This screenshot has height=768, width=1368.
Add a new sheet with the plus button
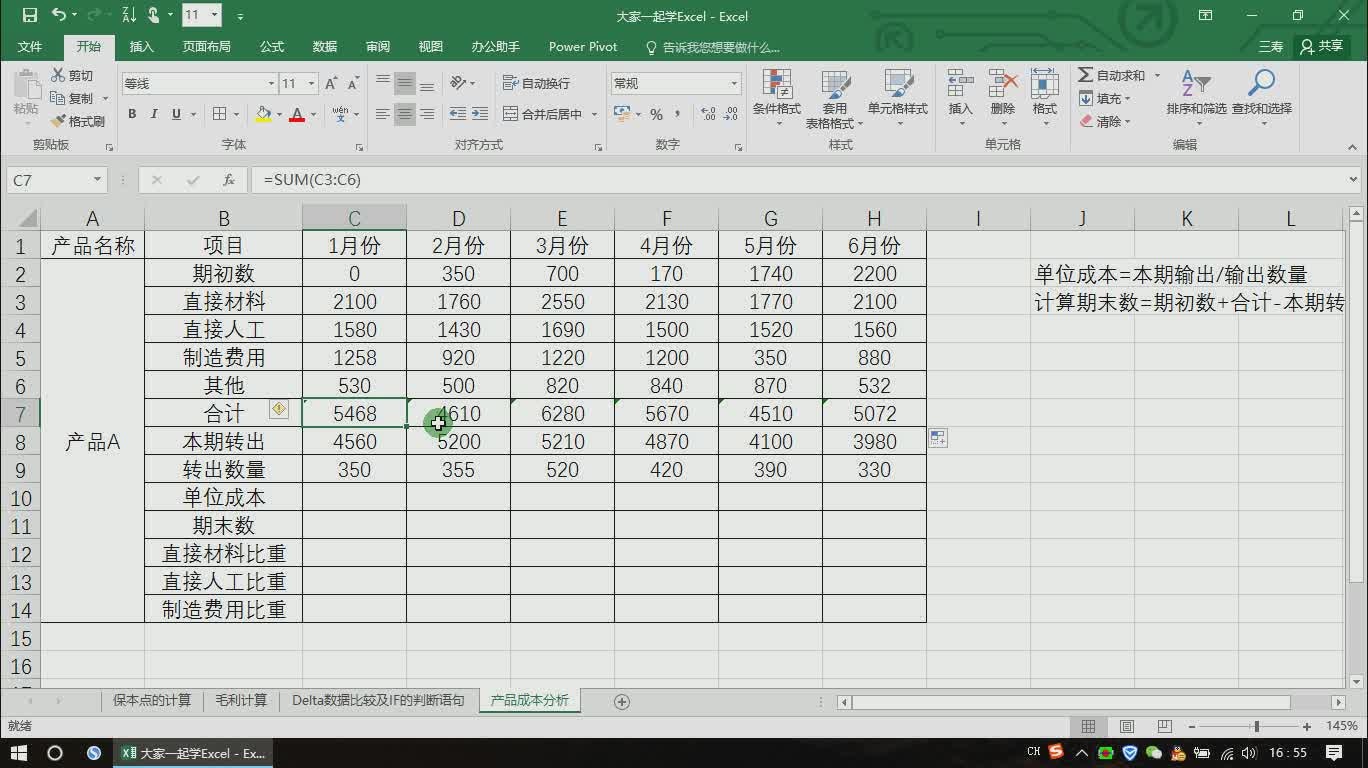coord(621,701)
